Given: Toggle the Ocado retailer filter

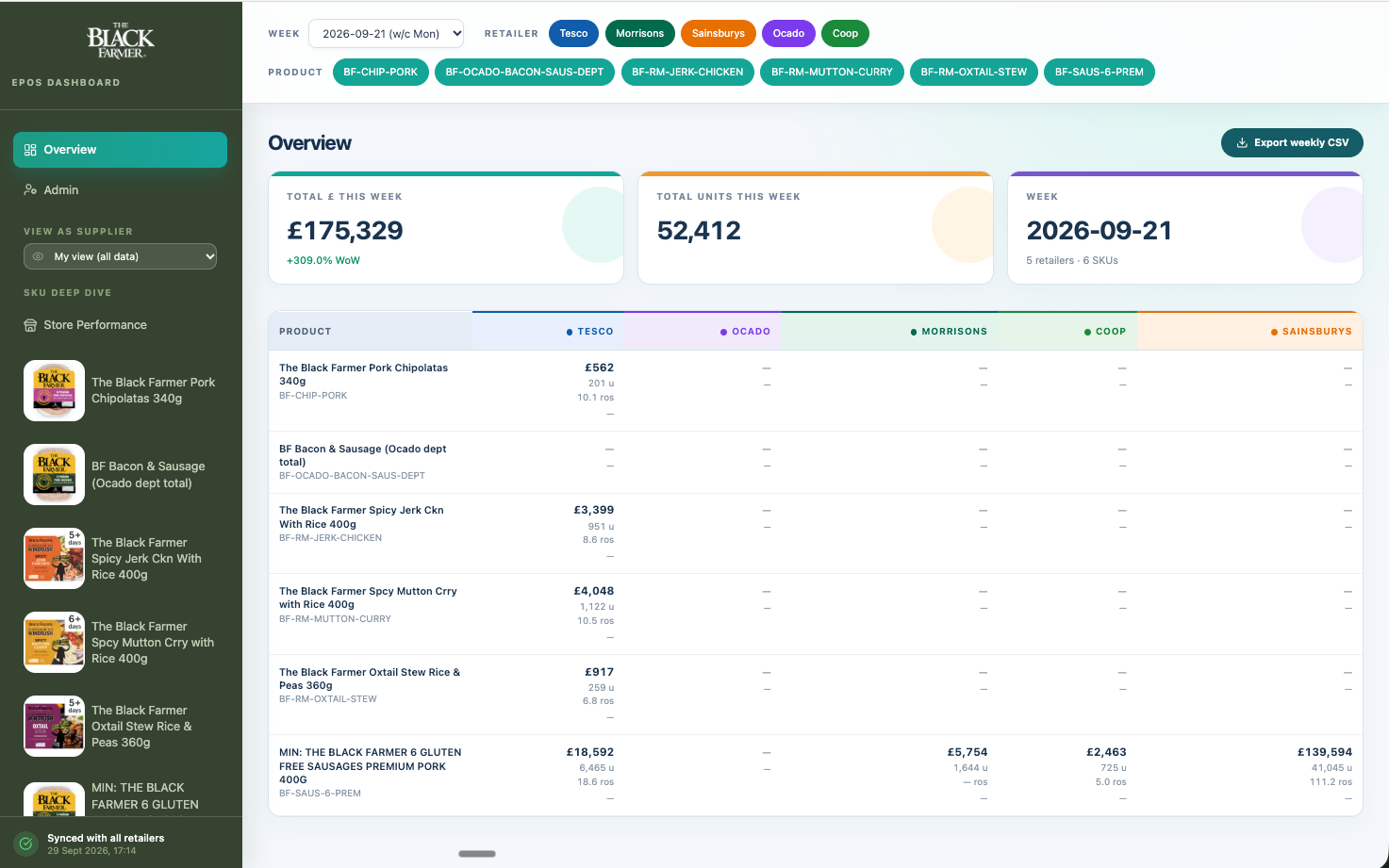Looking at the screenshot, I should click(788, 33).
